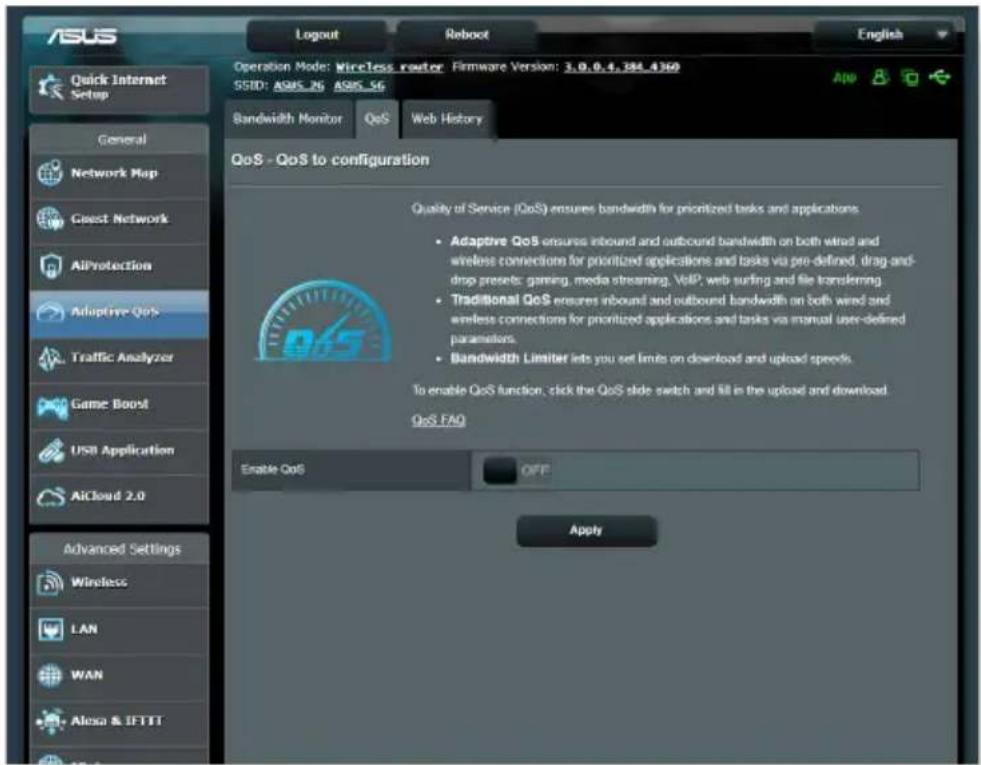Click the ASUS logo
Screen dimensions: 981x765
pos(82,36)
